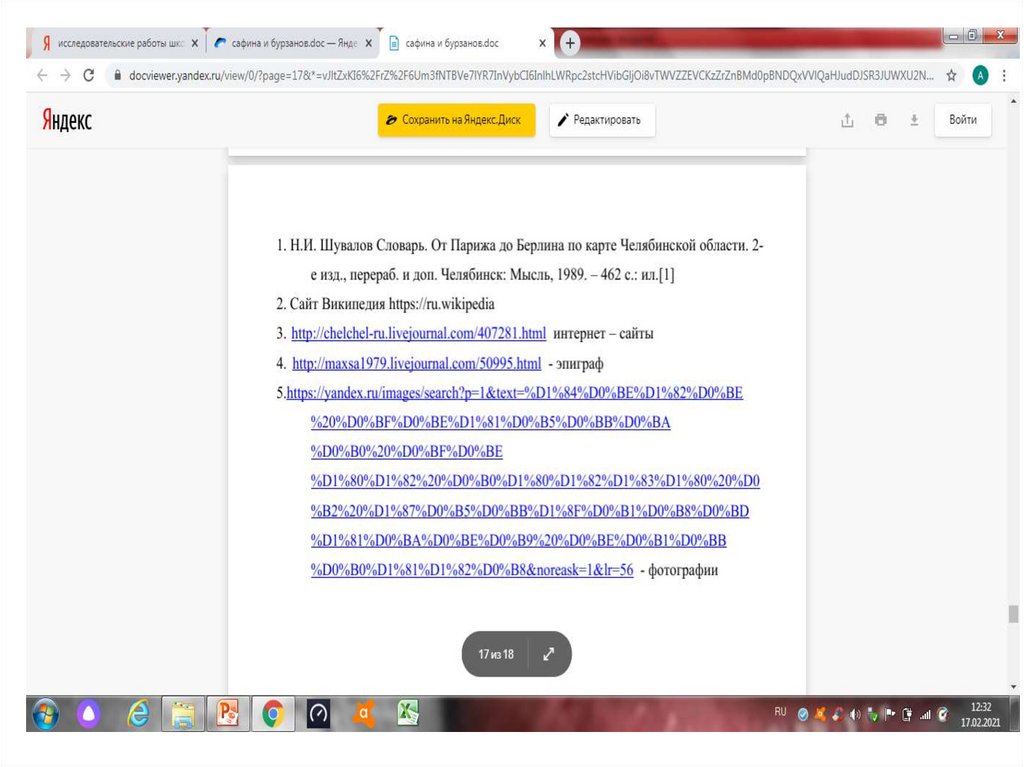The width and height of the screenshot is (1024, 767).
Task: Click the Редактировать button
Action: (602, 120)
